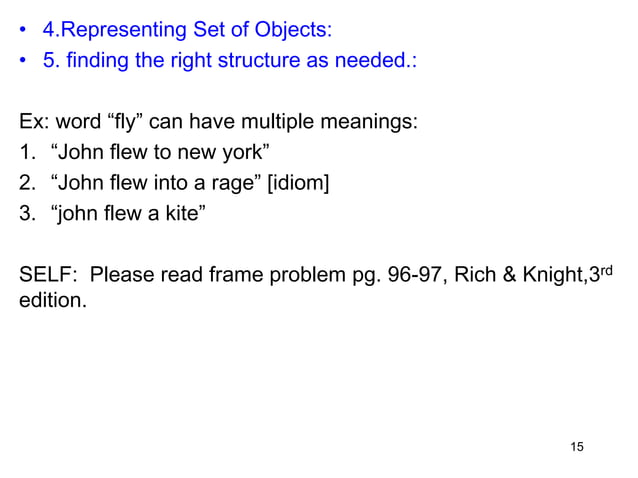Click list number 2.
This screenshot has width=638, height=478.
27,183
